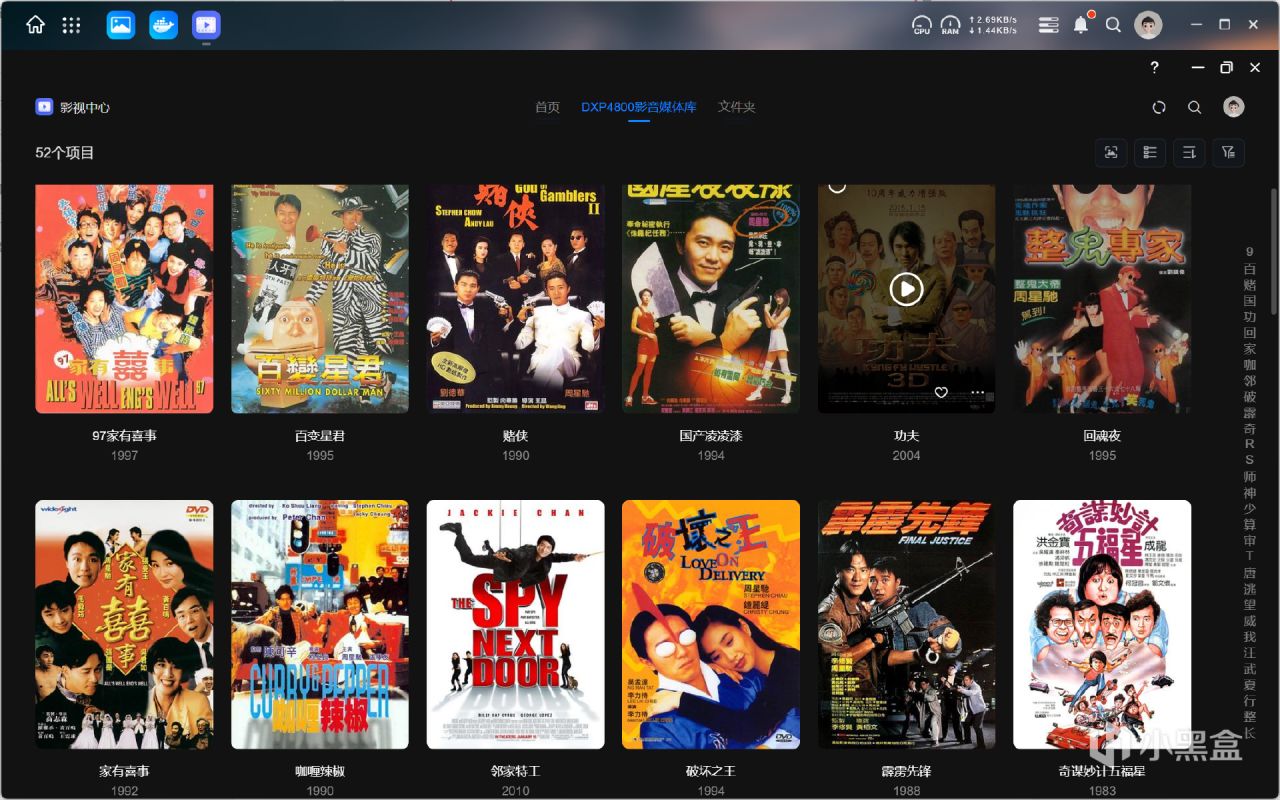Click the 霹雳先锋 title
Screen dimensions: 1280x800
pyautogui.click(x=907, y=771)
